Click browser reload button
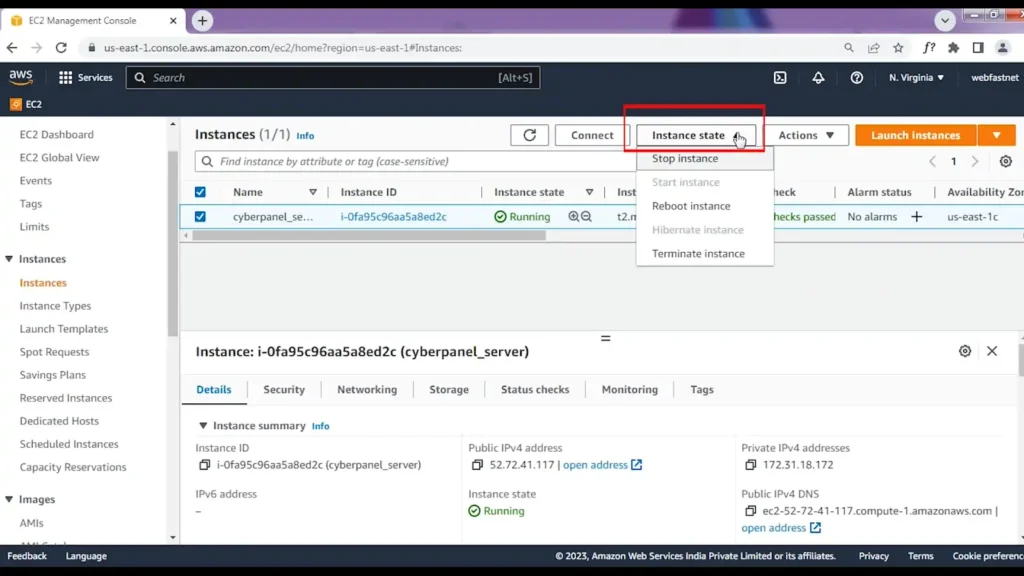1024x576 pixels. pyautogui.click(x=61, y=48)
